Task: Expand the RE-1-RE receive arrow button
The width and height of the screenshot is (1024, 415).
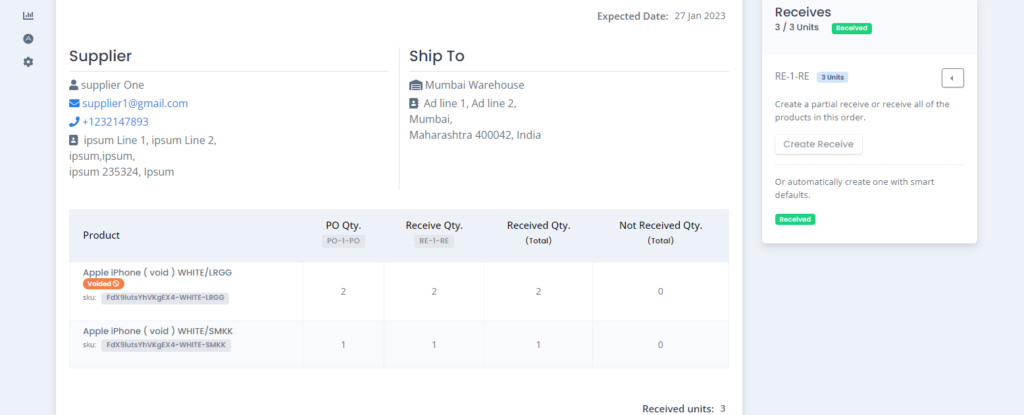Action: coord(952,78)
